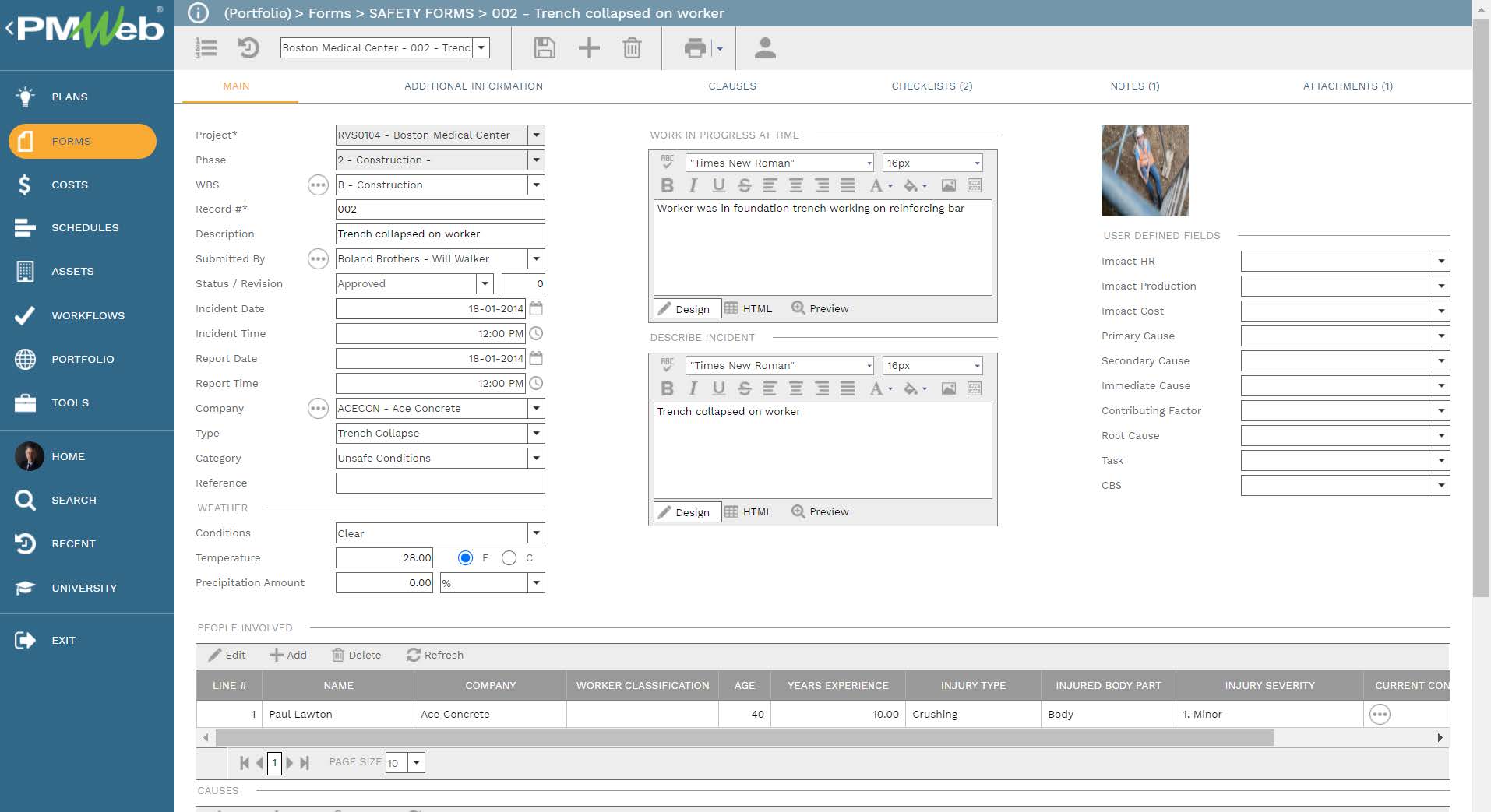Toggle italic in Work In Progress editor
This screenshot has height=812, width=1491.
tap(693, 185)
